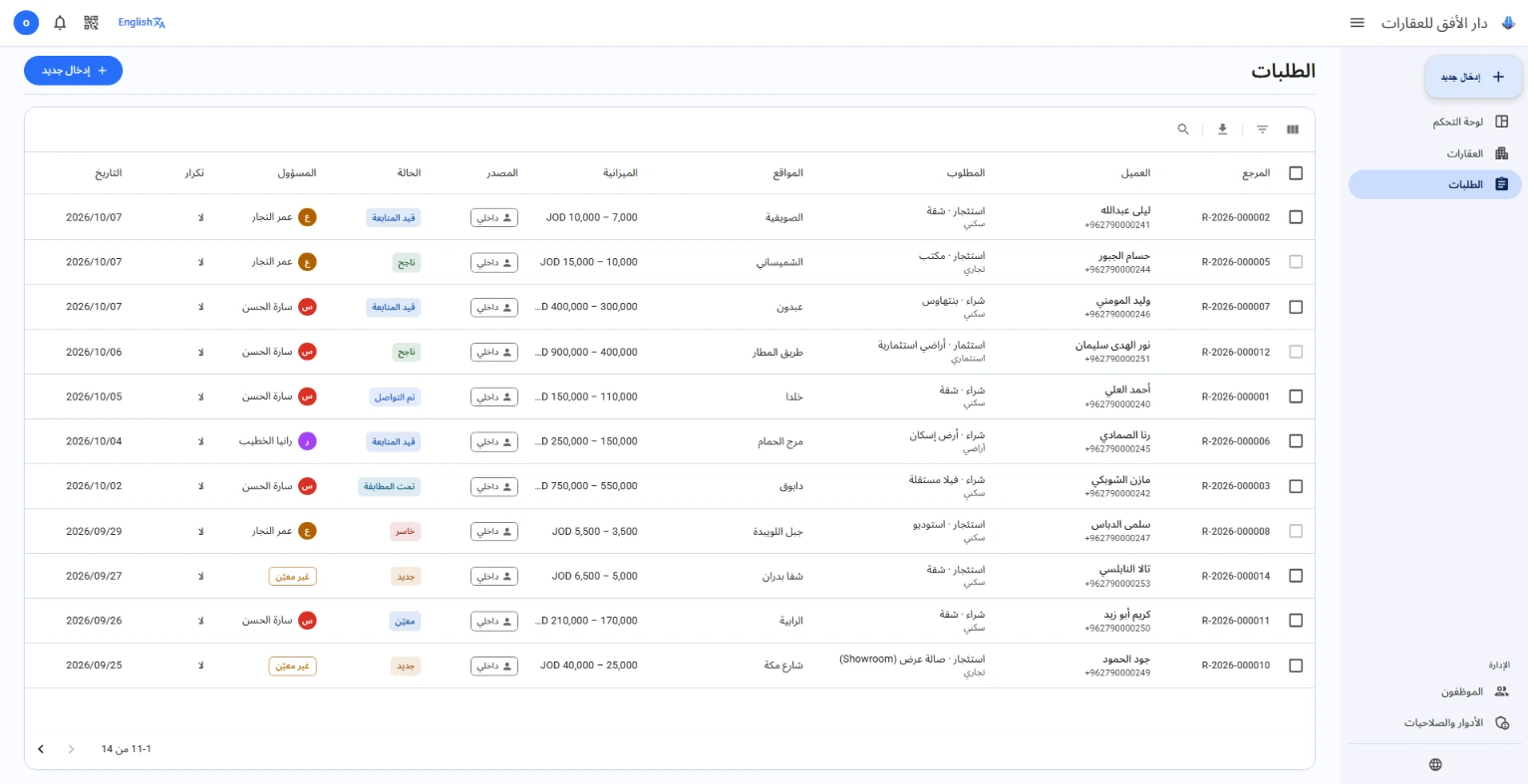1528x784 pixels.
Task: Sort by the العميل column header
Action: pos(1135,173)
